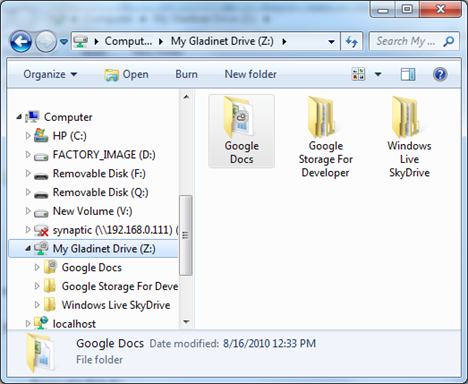This screenshot has width=468, height=384.
Task: Expand arrow after Comput... breadcrumb
Action: (161, 42)
